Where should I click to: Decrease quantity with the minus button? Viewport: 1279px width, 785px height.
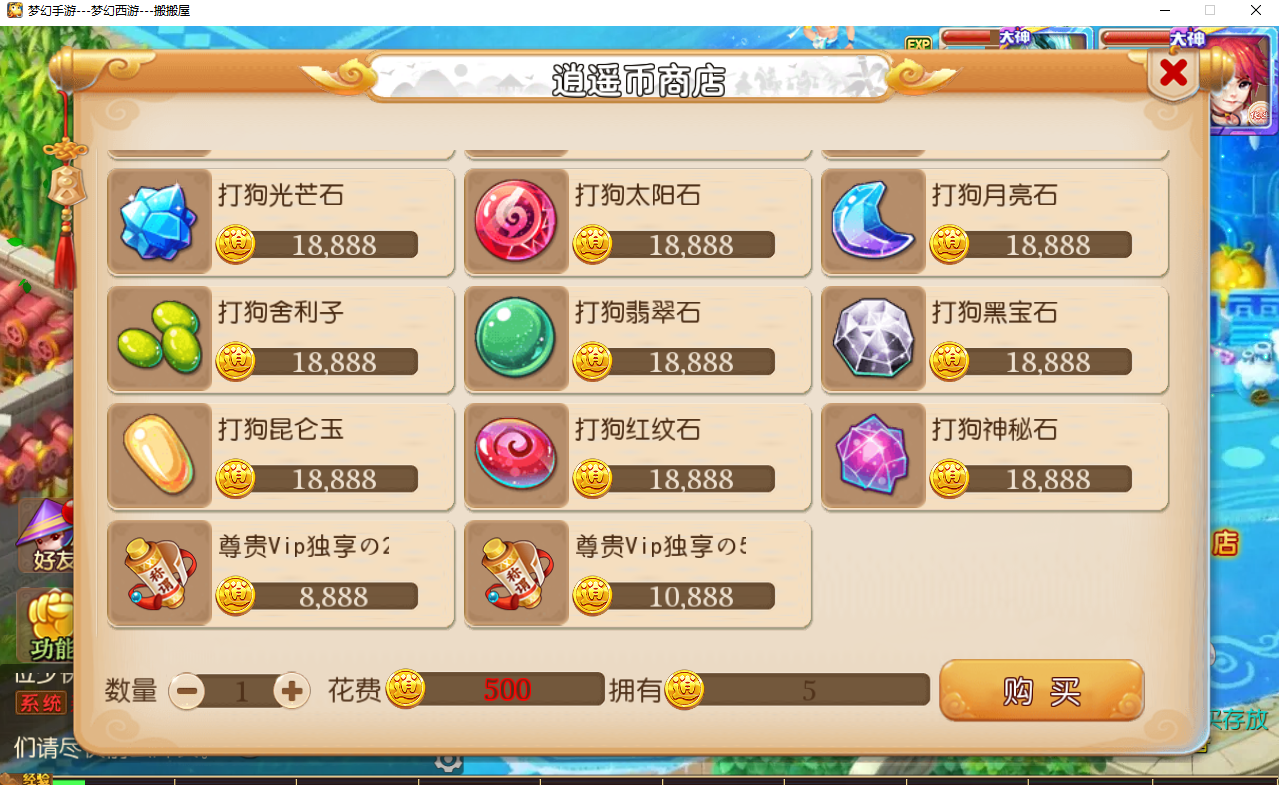coord(187,690)
